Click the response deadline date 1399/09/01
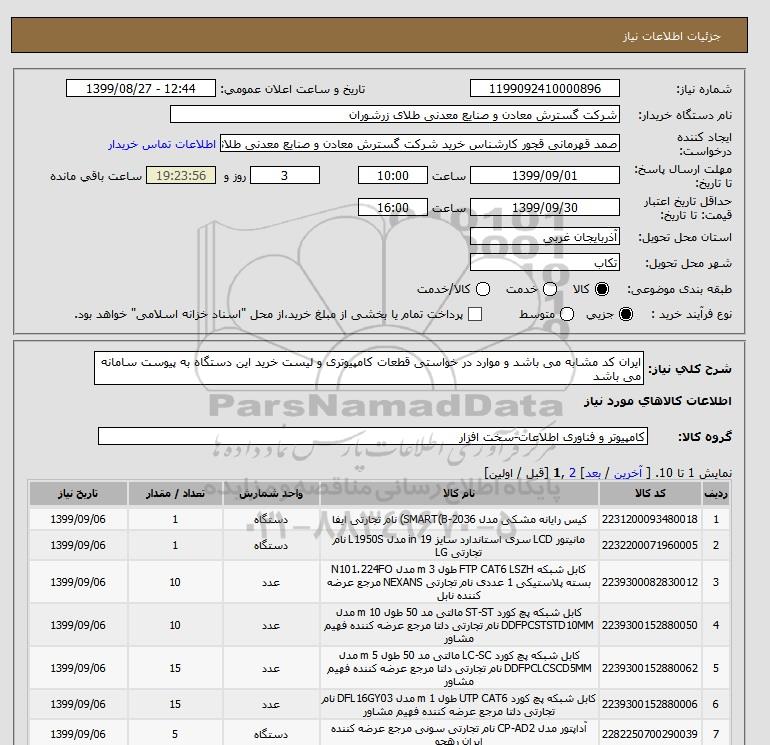 click(x=545, y=175)
